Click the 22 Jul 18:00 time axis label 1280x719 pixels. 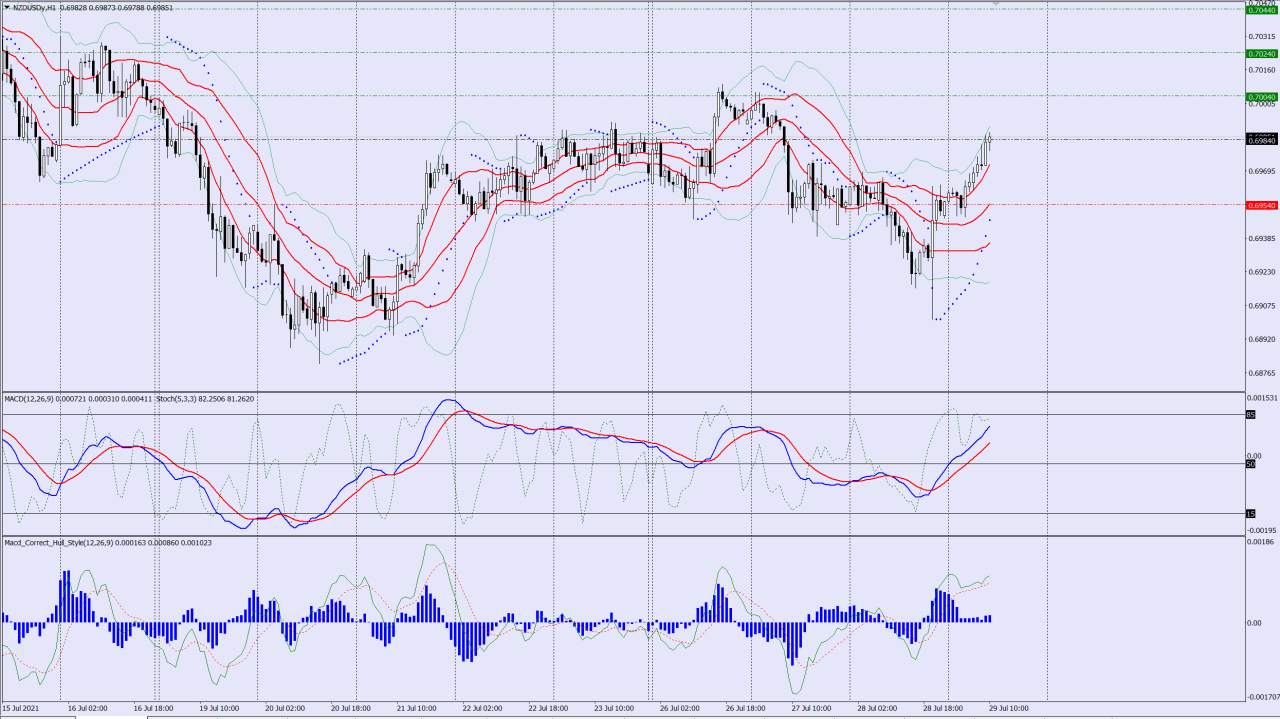(549, 708)
